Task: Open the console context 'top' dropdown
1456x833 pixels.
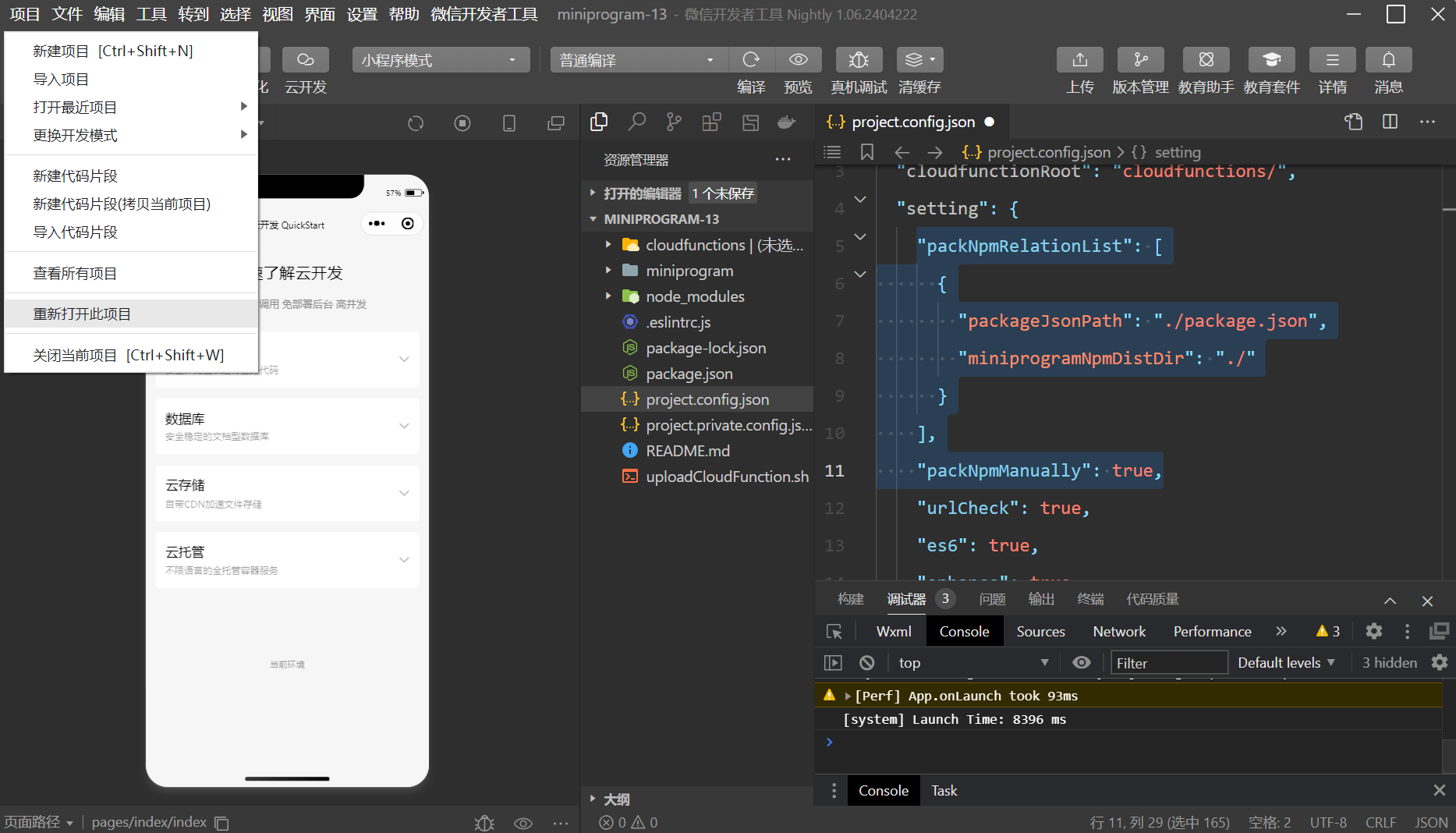Action: [972, 662]
